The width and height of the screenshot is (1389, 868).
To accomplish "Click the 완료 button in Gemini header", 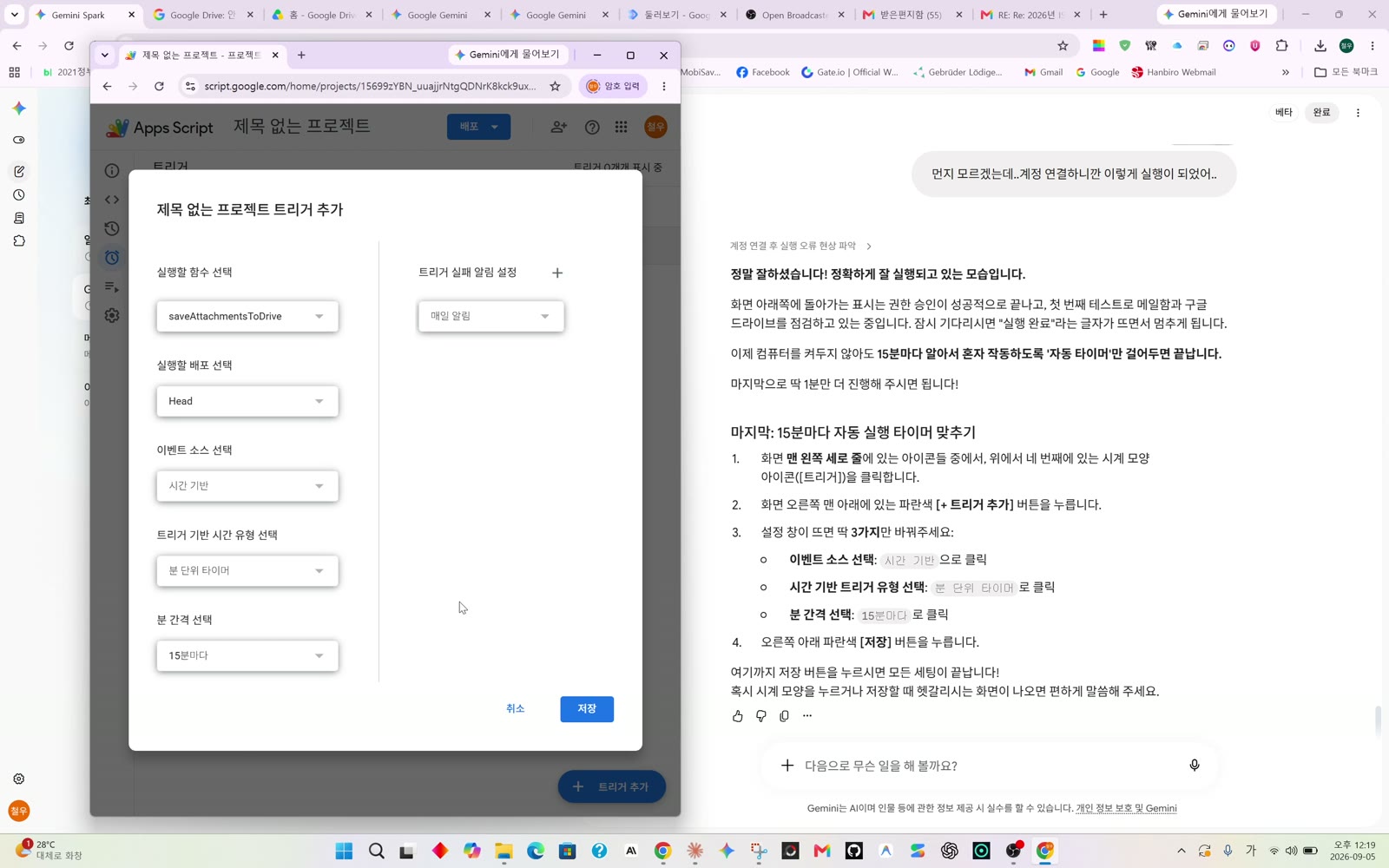I will pos(1321,113).
